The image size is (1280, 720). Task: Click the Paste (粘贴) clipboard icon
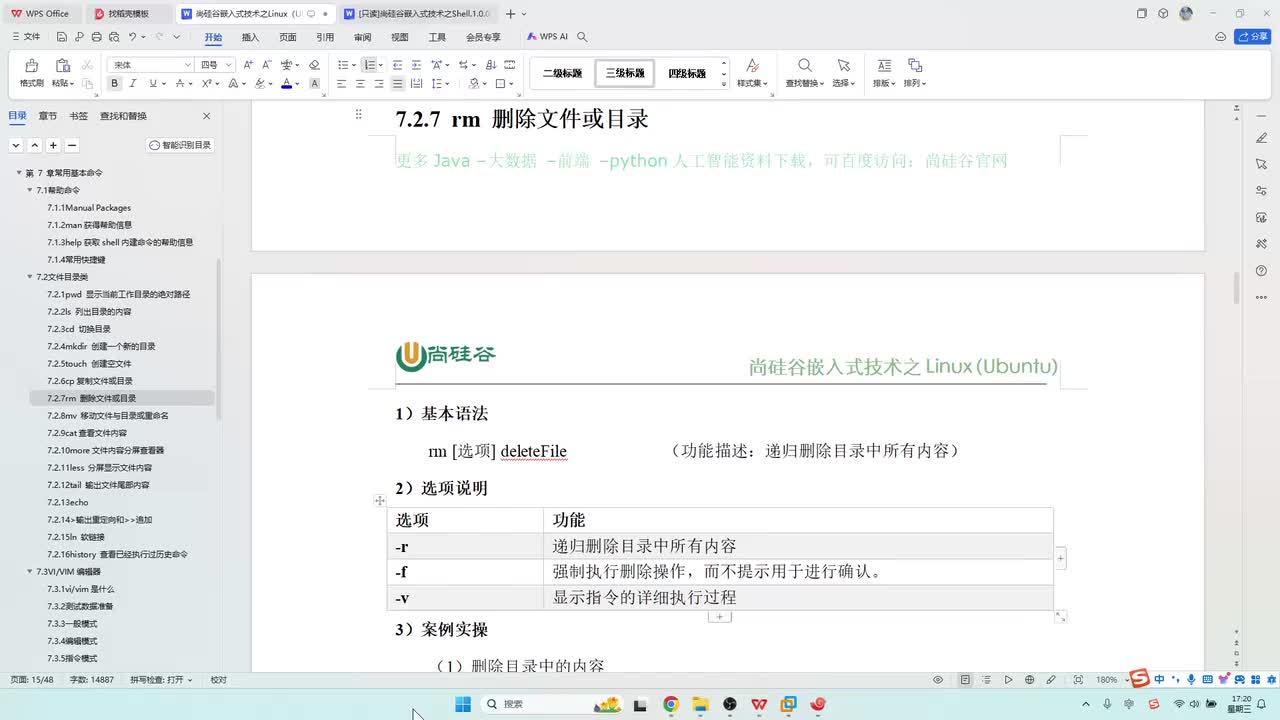[x=62, y=66]
